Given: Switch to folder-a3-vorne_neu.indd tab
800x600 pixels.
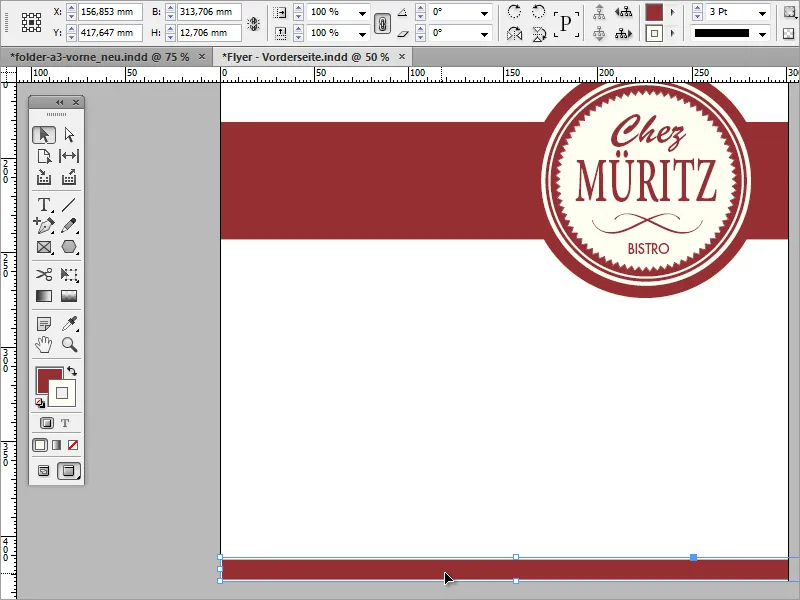Looking at the screenshot, I should [99, 57].
